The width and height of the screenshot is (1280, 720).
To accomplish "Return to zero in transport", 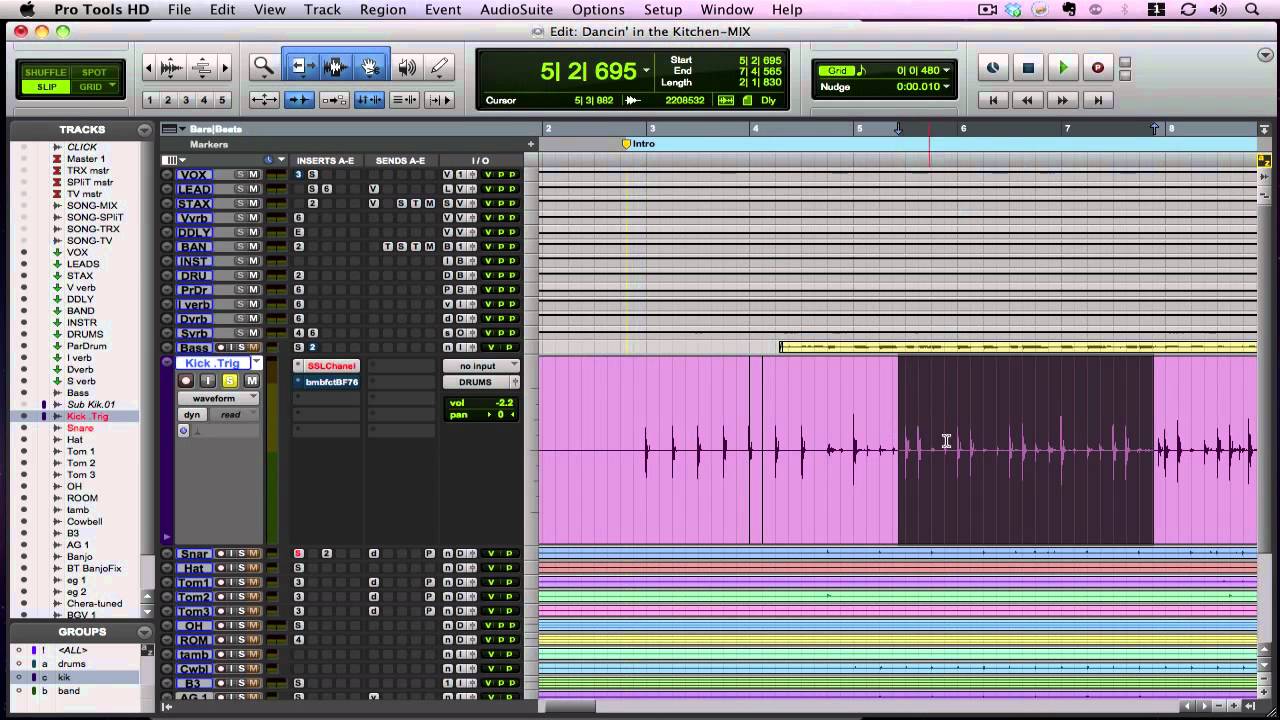I will pyautogui.click(x=993, y=100).
